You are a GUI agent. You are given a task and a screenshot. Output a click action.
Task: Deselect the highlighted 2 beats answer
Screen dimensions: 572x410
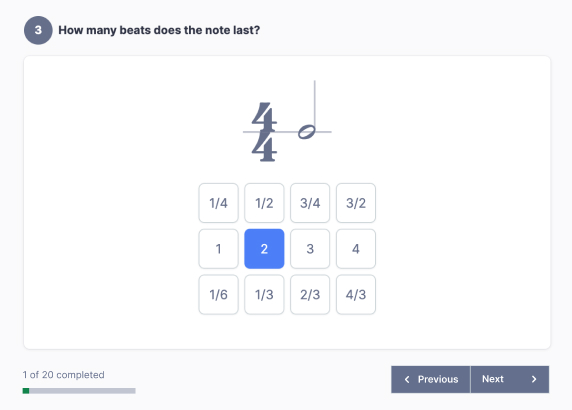pos(264,249)
